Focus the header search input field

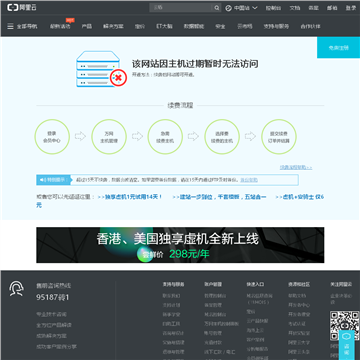coord(181,8)
